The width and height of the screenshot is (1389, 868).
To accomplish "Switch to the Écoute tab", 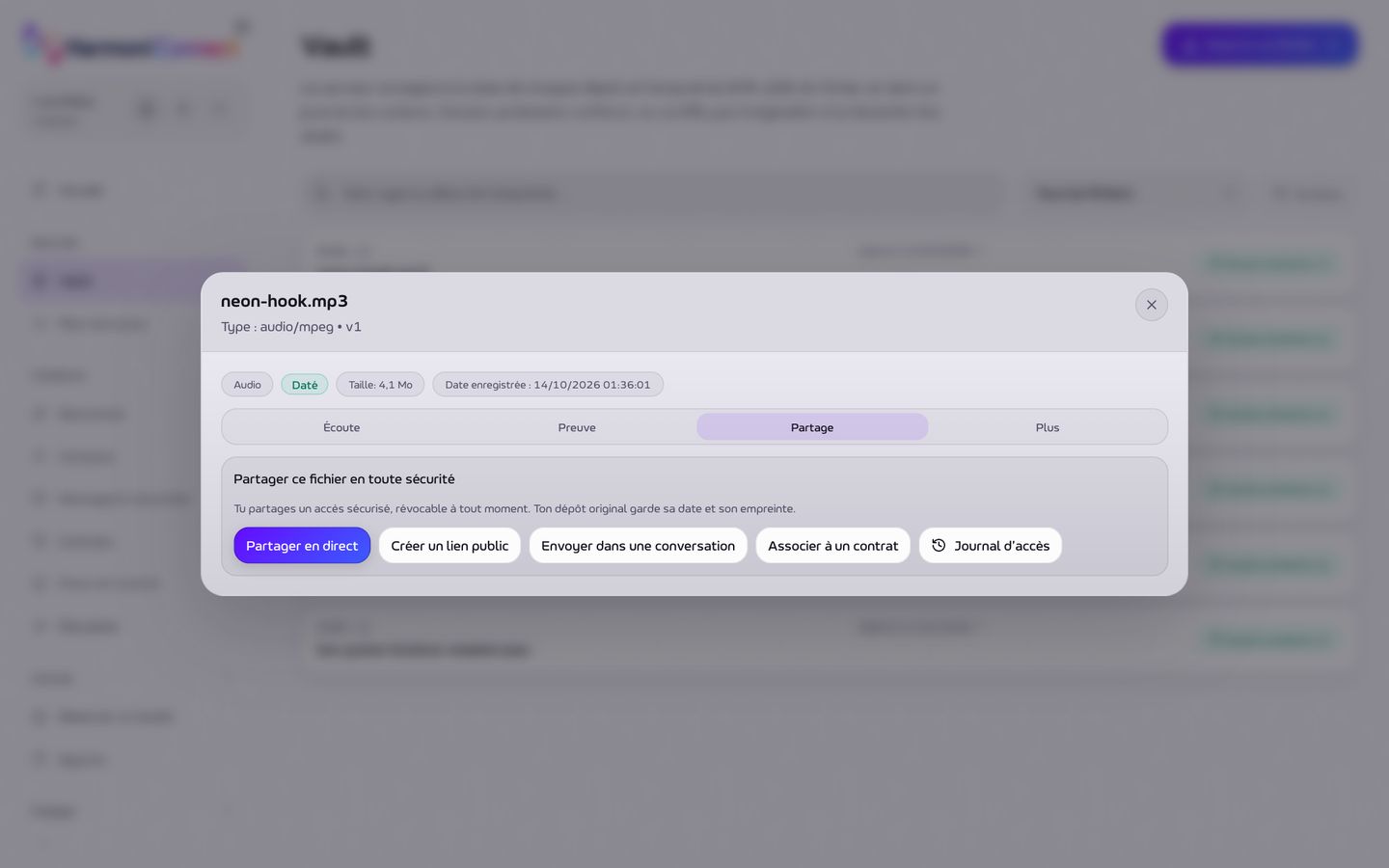I will pyautogui.click(x=341, y=427).
